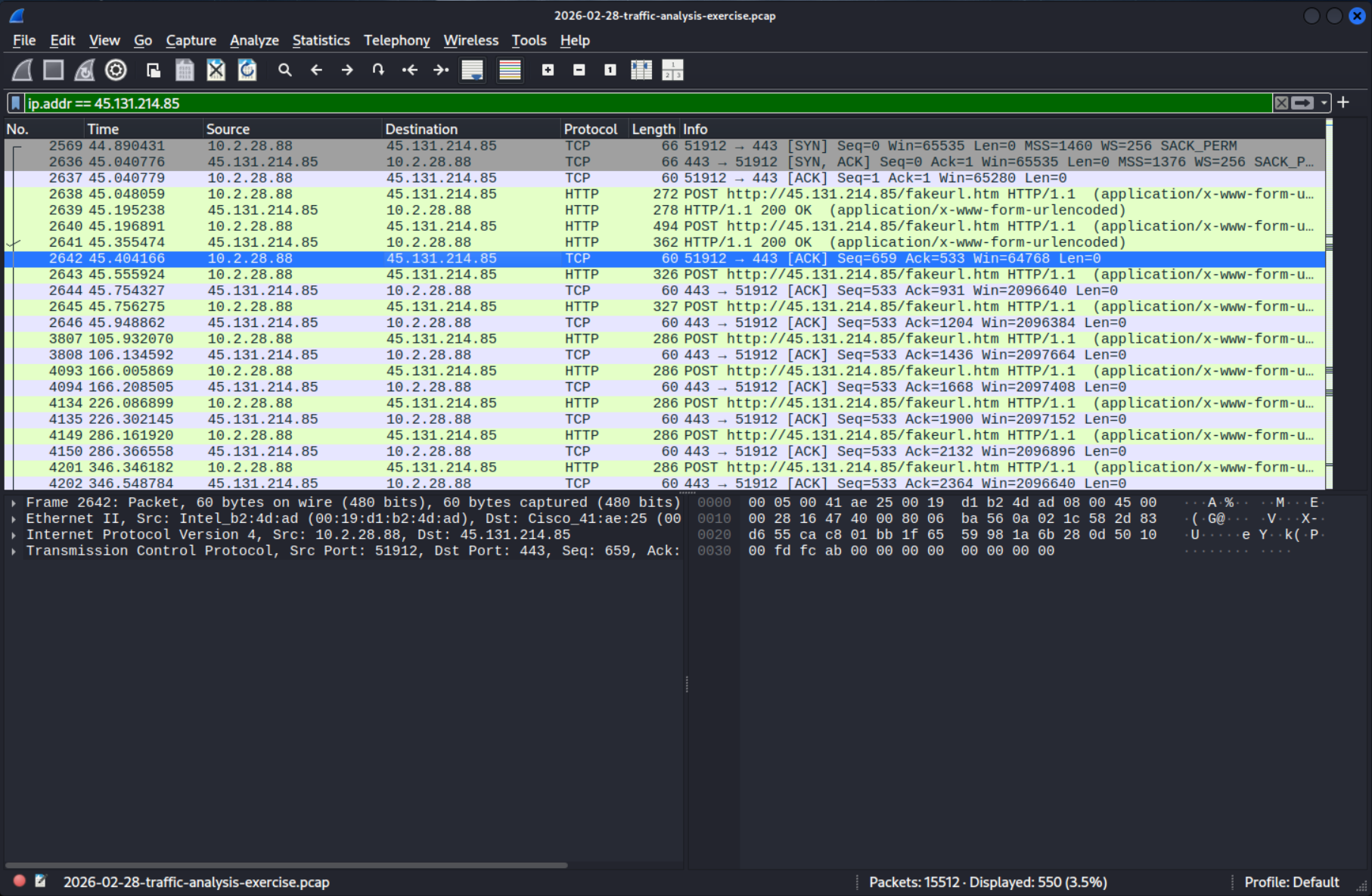Open the Edit menu
The height and width of the screenshot is (896, 1372).
coord(63,40)
